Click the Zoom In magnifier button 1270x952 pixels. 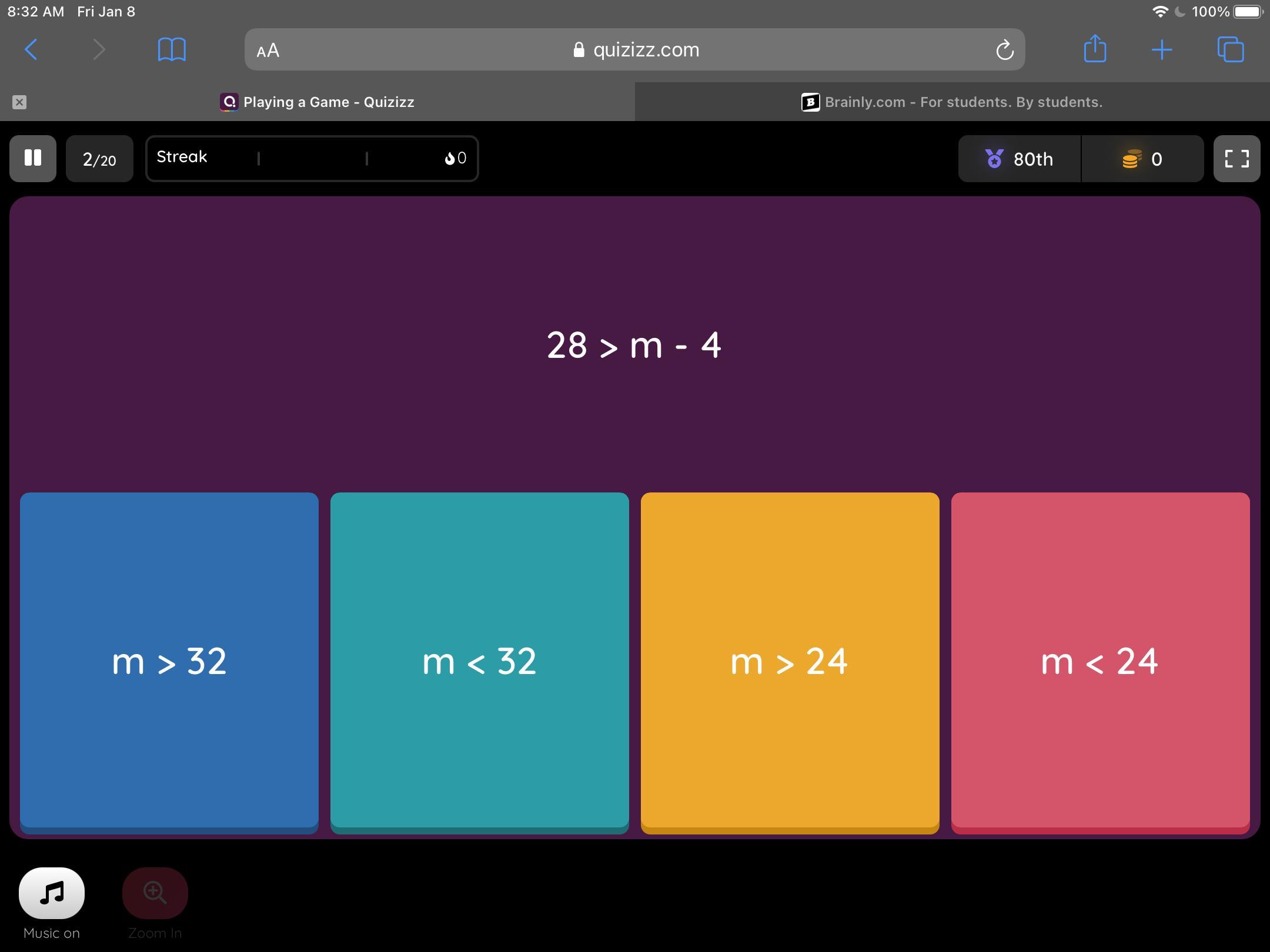pyautogui.click(x=155, y=893)
